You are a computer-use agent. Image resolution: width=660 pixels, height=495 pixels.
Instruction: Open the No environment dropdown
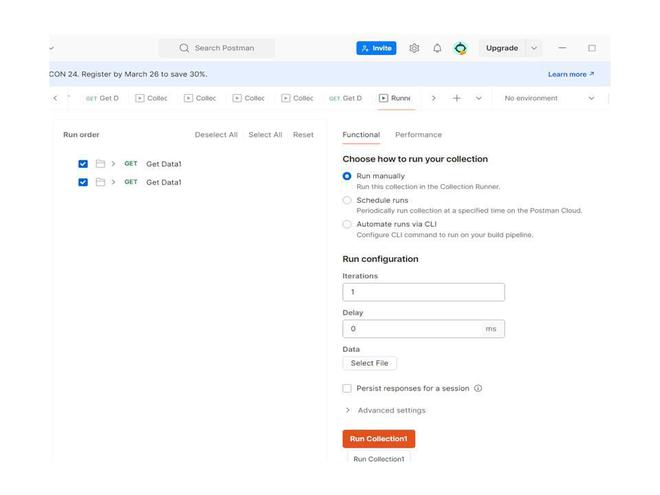[549, 98]
